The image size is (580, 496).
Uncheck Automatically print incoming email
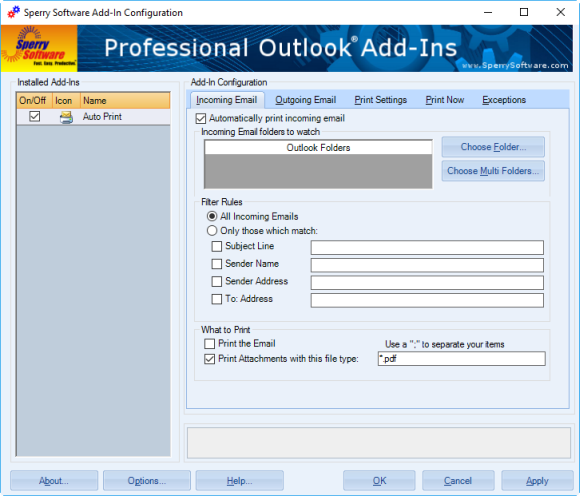click(x=200, y=119)
